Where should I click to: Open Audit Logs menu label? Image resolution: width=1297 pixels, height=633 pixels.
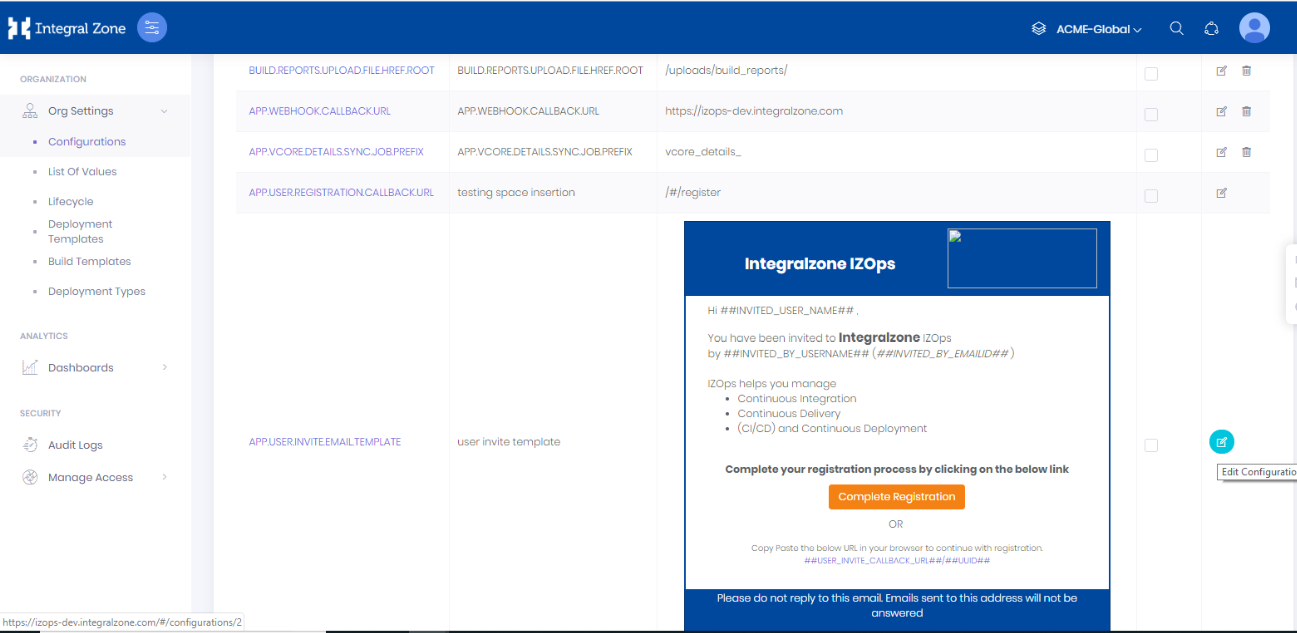(75, 445)
